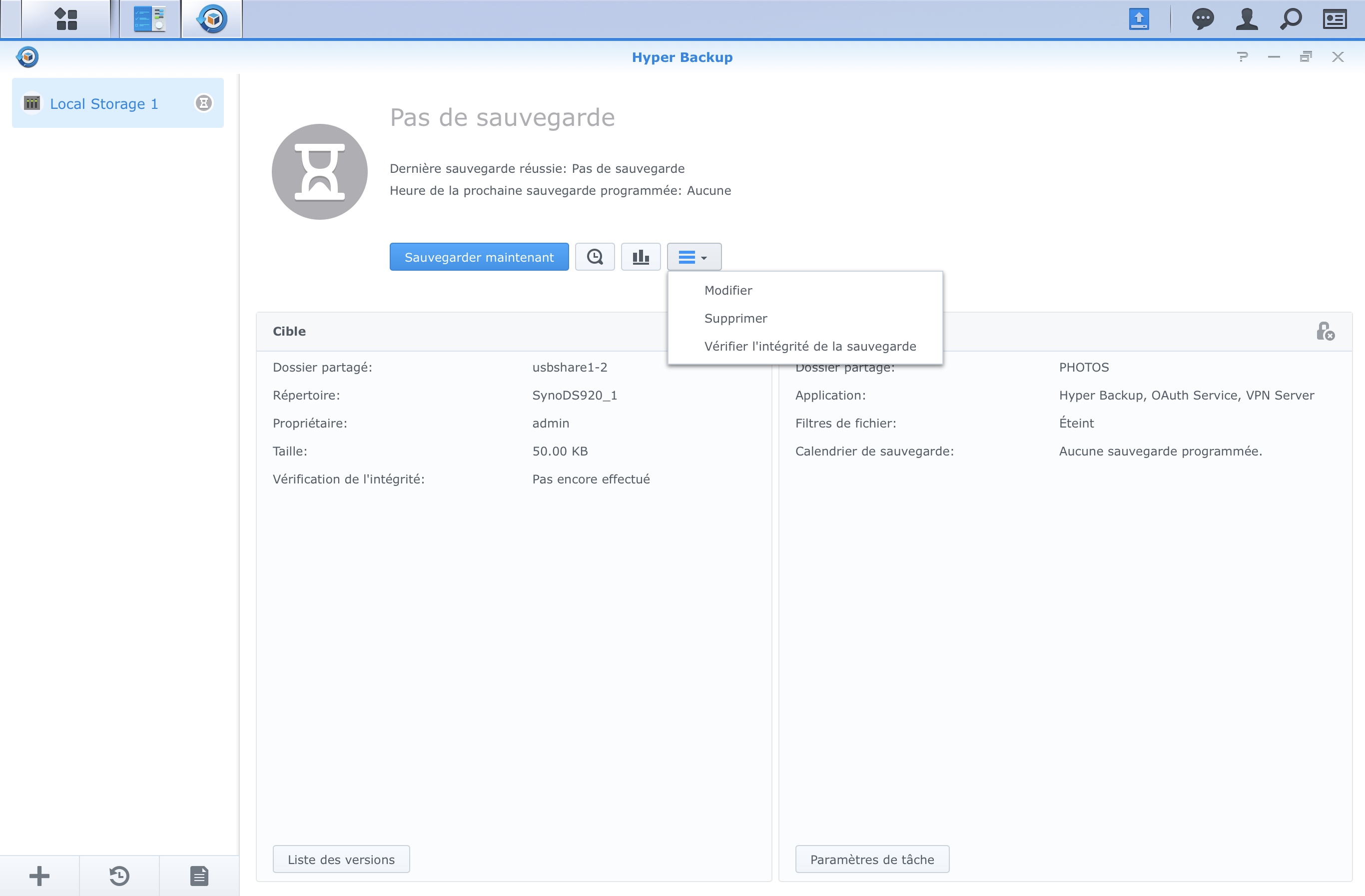Click the encryption lock icon

(1325, 331)
